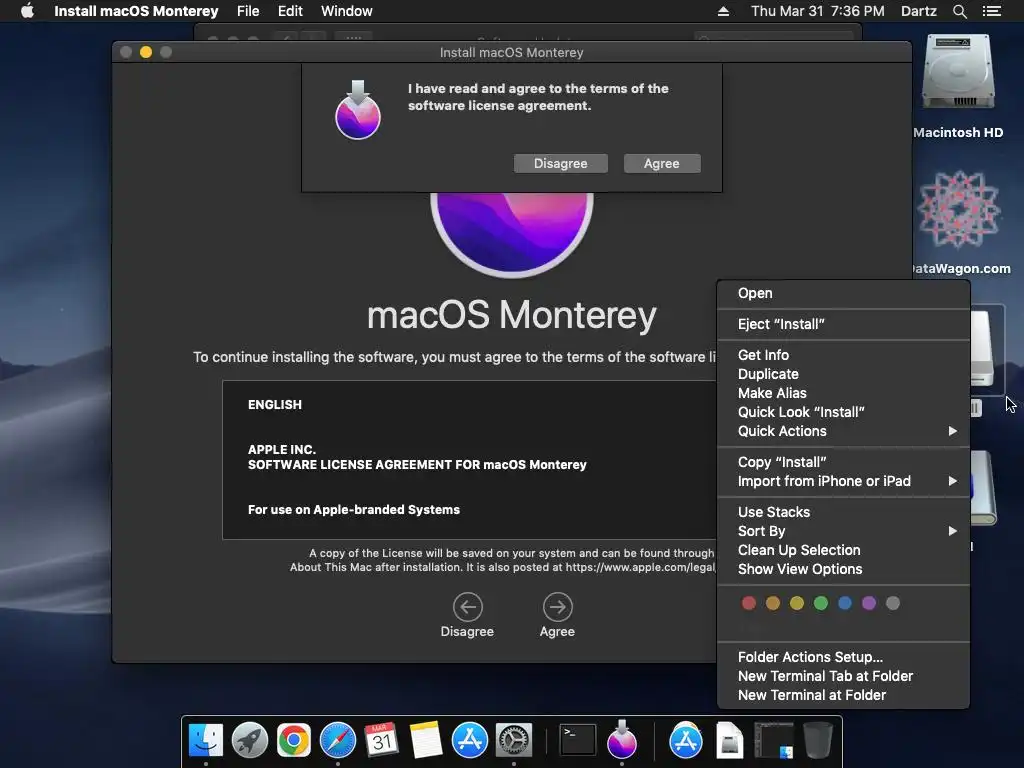This screenshot has width=1024, height=768.
Task: Select Make Alias in context menu
Action: [843, 392]
